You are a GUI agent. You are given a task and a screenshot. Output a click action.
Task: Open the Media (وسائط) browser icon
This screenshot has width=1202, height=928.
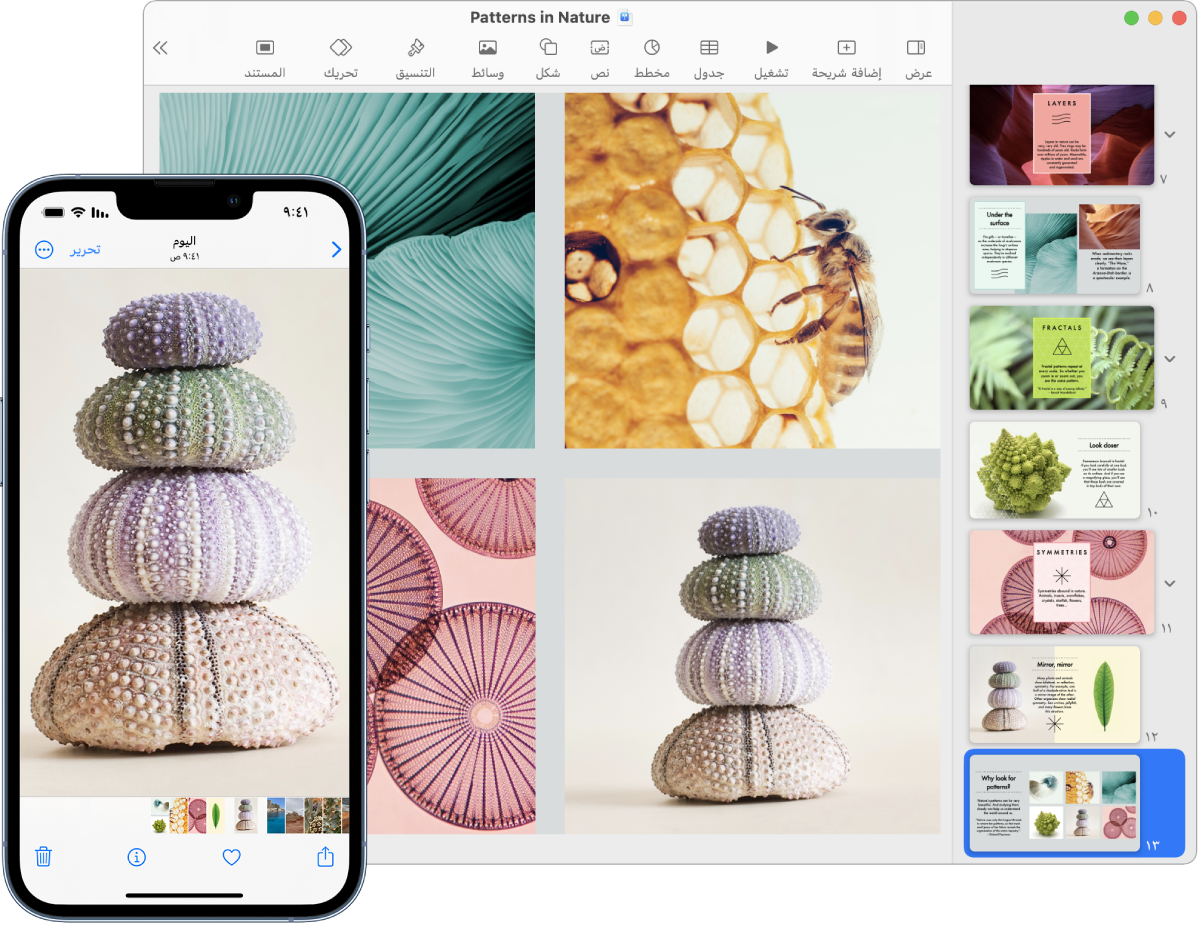pos(487,47)
